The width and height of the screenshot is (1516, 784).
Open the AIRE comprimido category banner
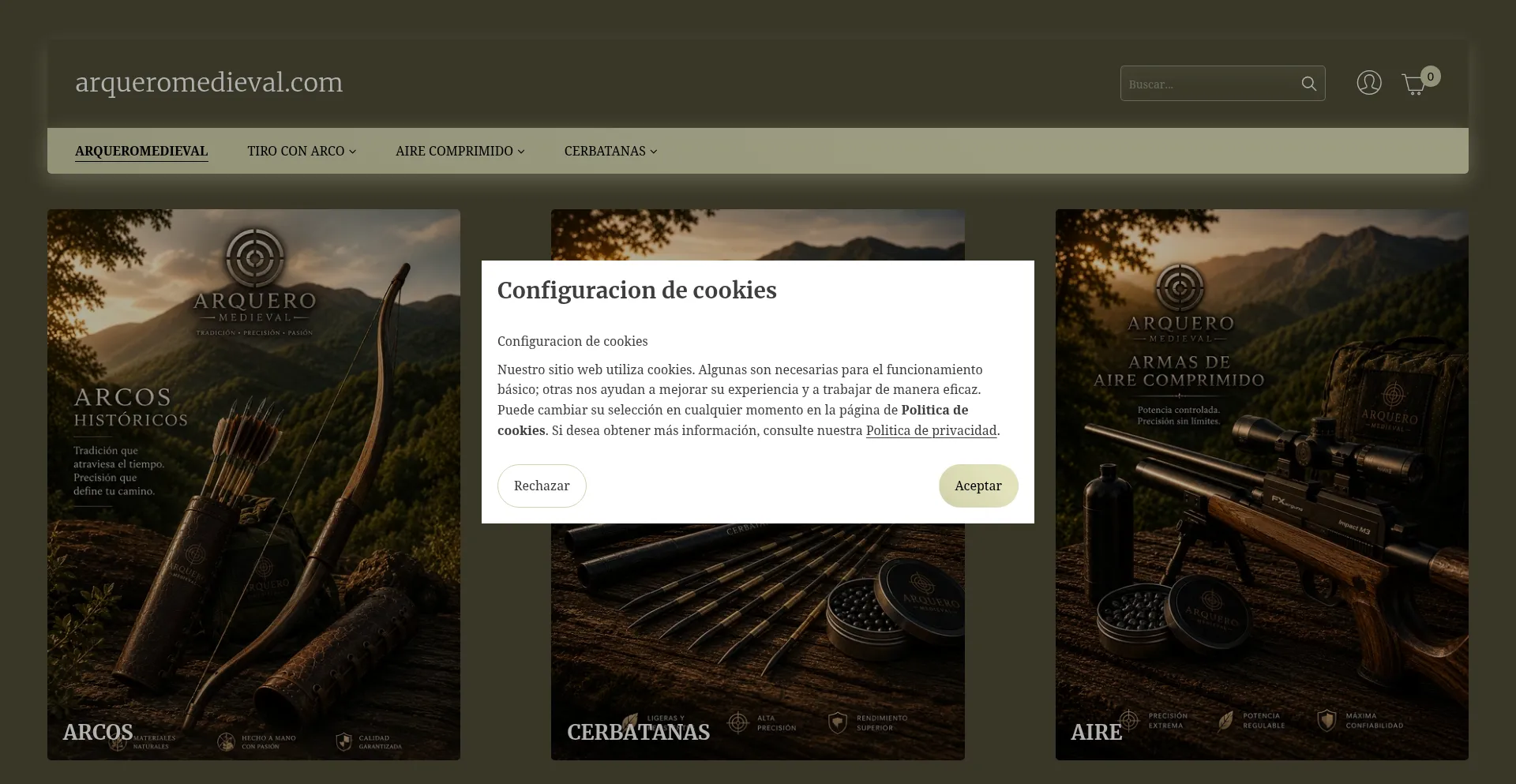pos(1262,485)
